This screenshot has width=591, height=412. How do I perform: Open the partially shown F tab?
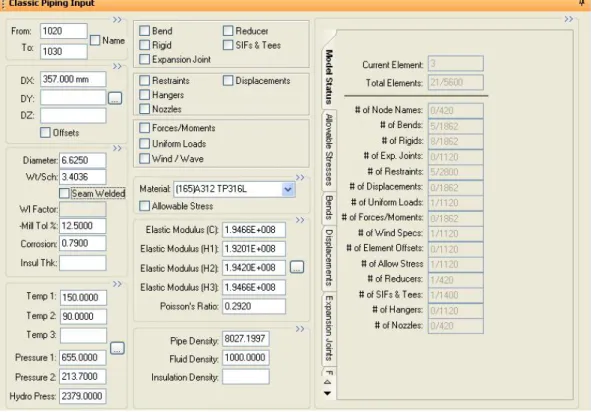tap(329, 373)
